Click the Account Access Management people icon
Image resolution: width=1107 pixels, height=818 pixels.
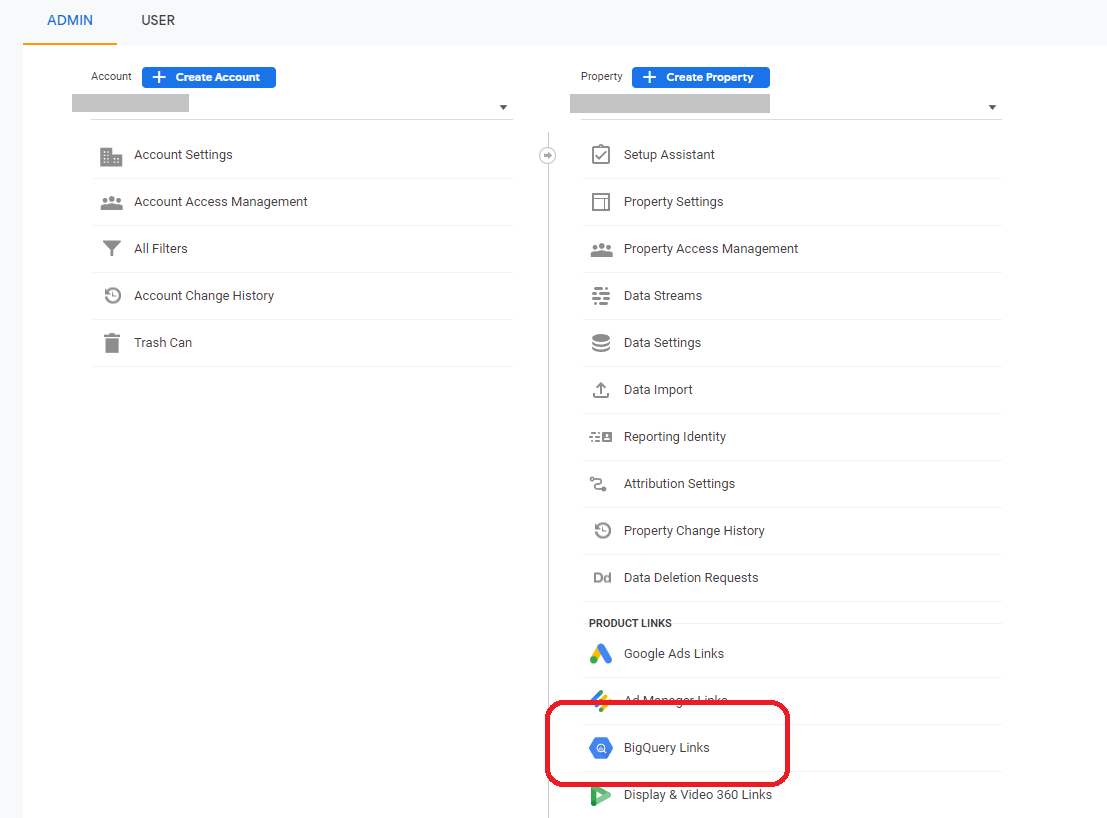(112, 203)
